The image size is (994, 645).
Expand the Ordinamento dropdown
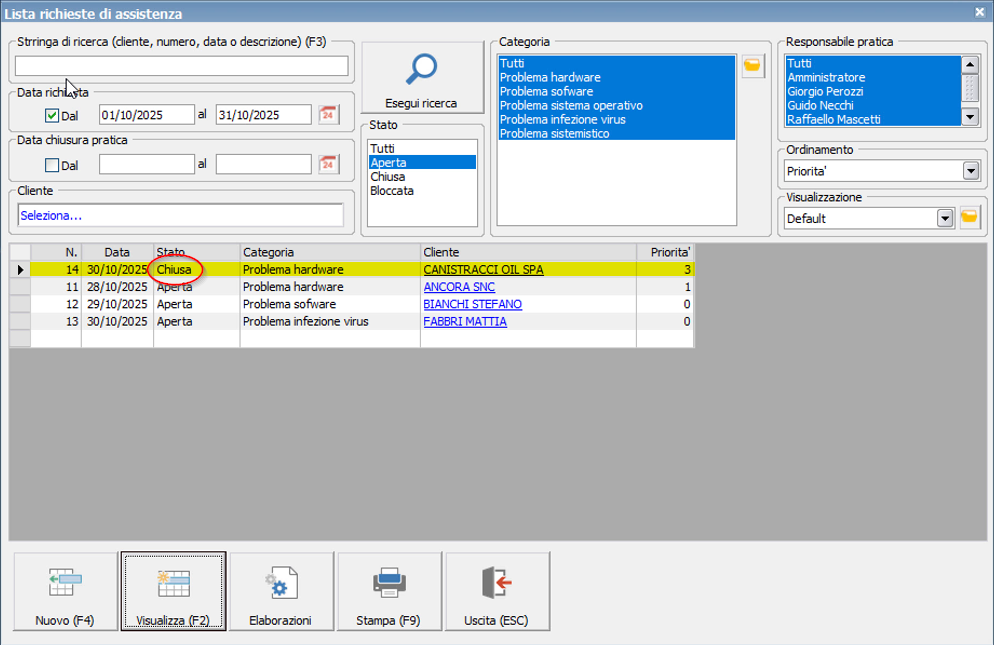point(970,171)
